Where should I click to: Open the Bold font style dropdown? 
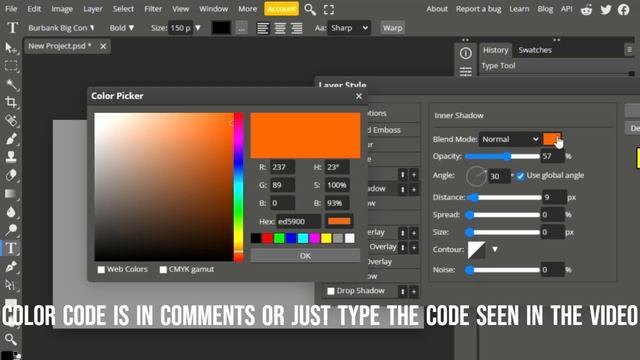point(122,28)
